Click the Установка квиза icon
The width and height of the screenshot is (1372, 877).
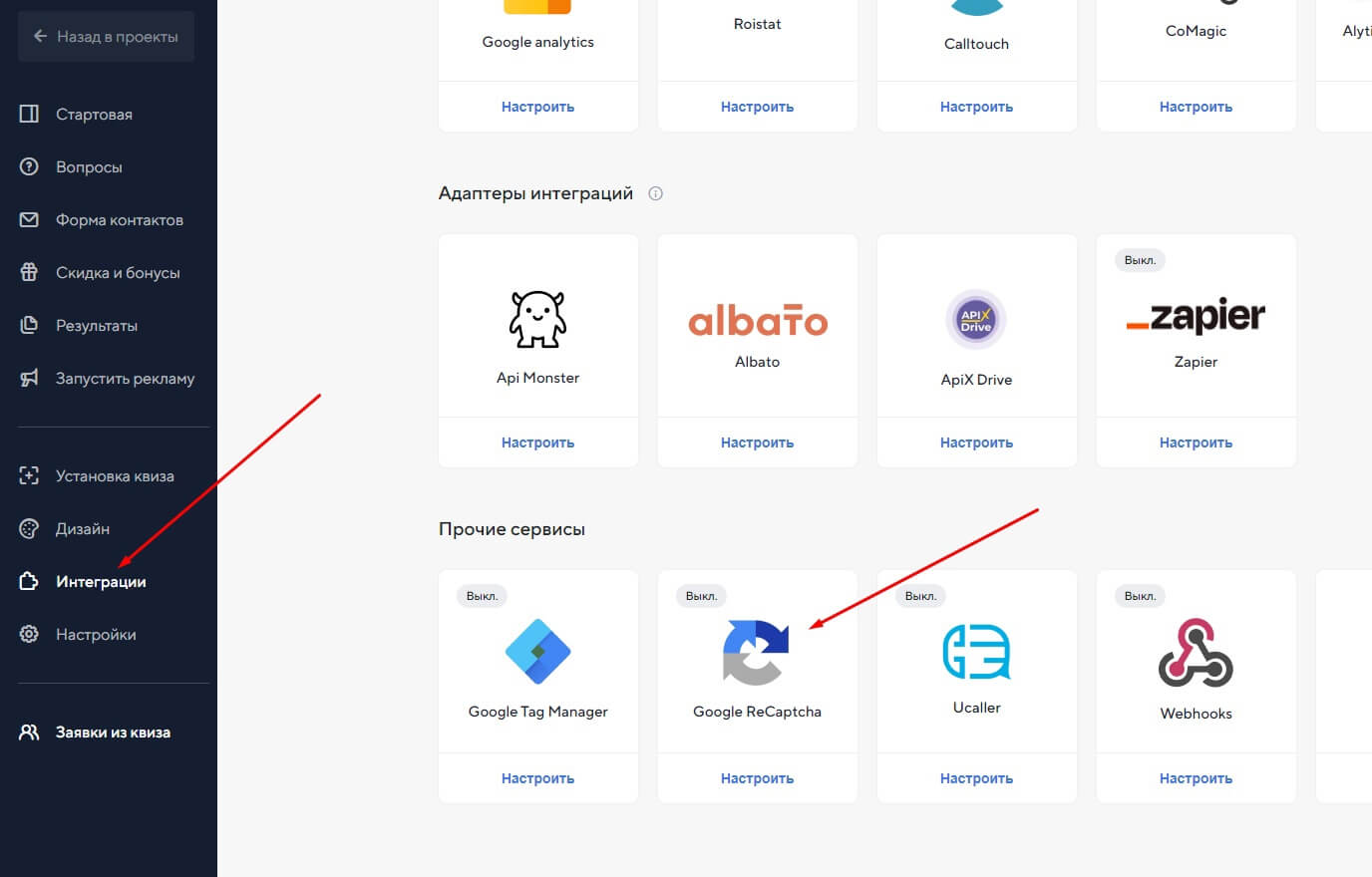coord(29,475)
